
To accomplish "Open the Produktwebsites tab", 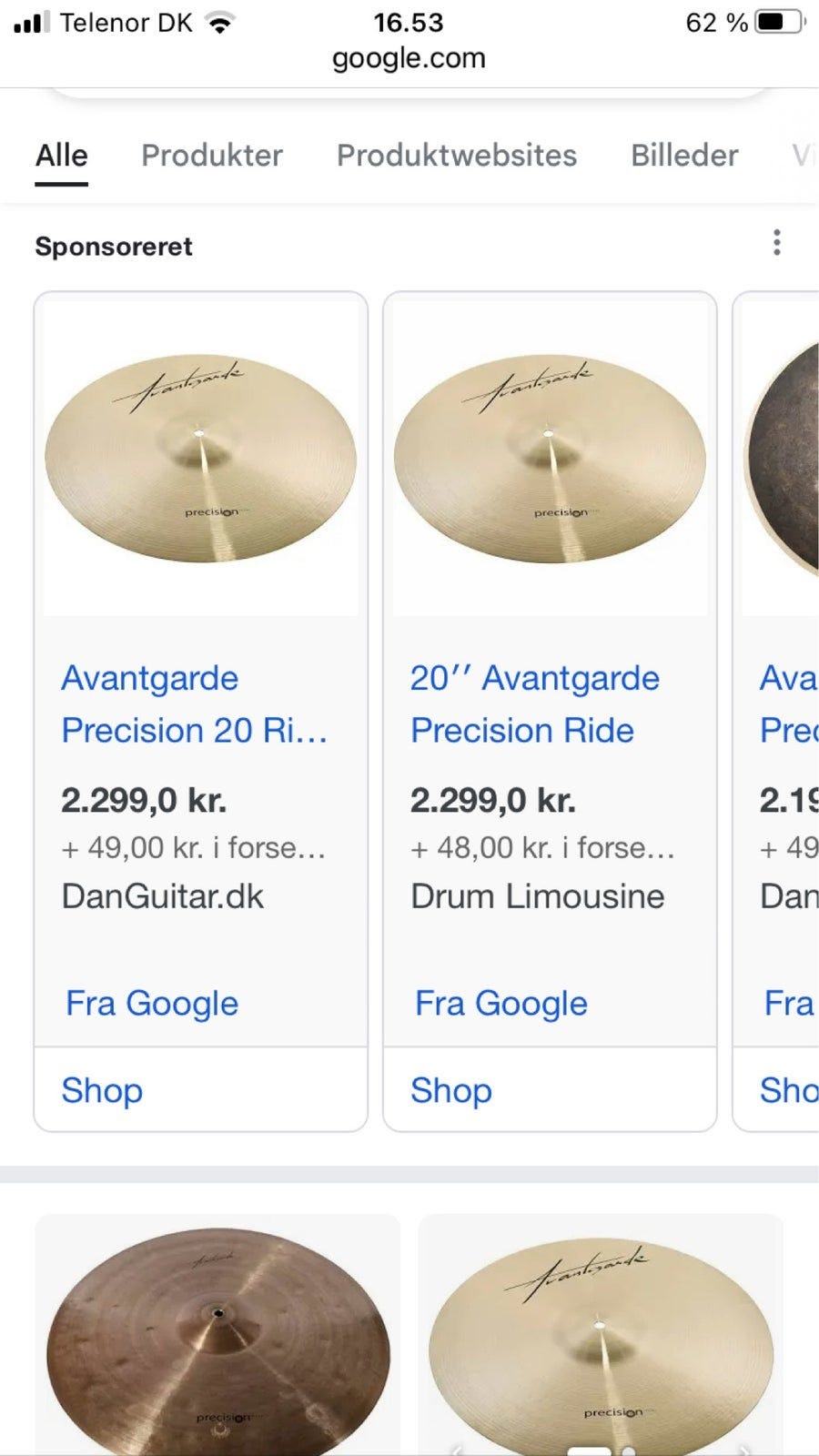I will [456, 156].
